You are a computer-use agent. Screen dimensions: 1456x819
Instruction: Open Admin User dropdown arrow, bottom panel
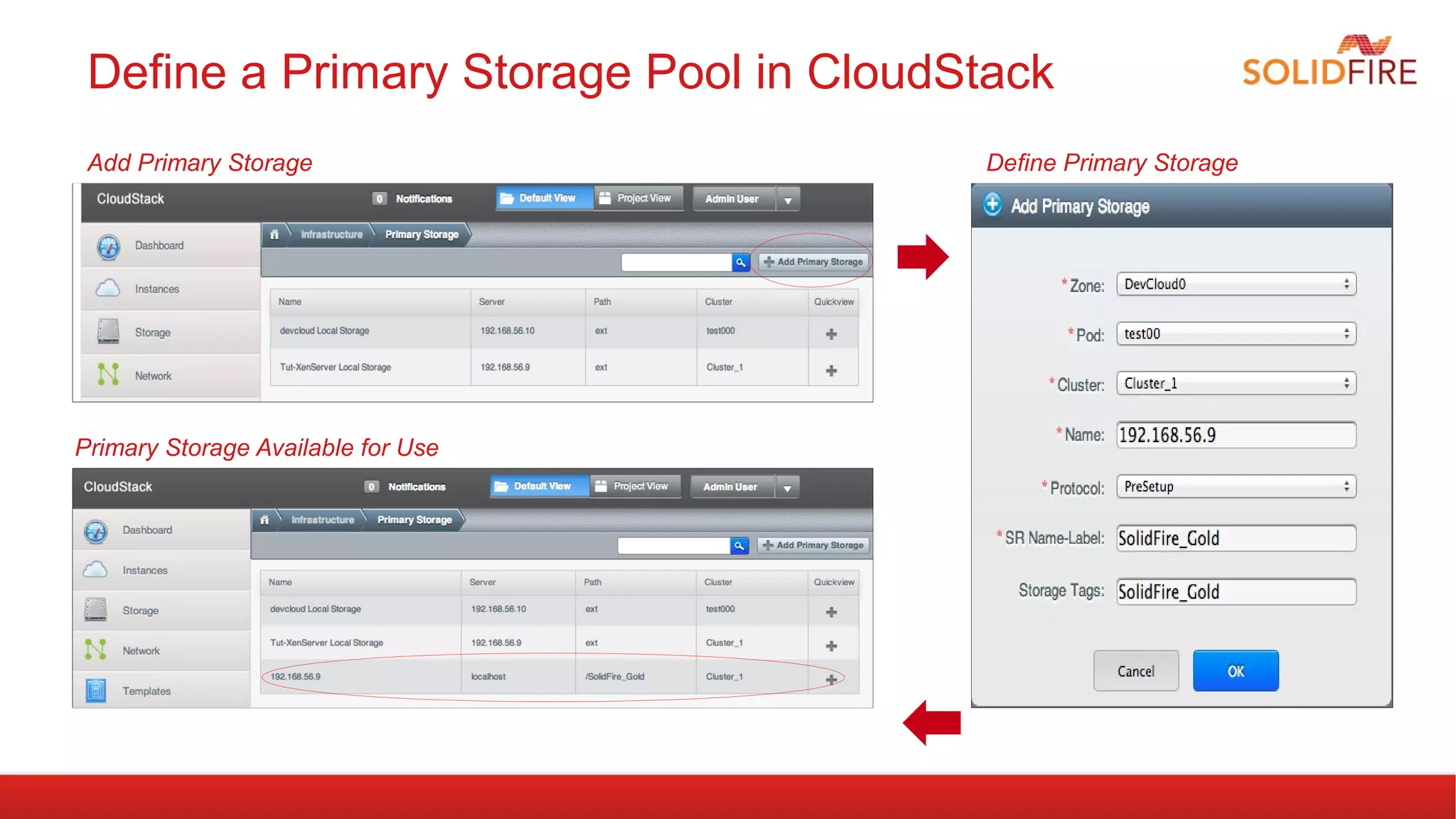tap(787, 488)
